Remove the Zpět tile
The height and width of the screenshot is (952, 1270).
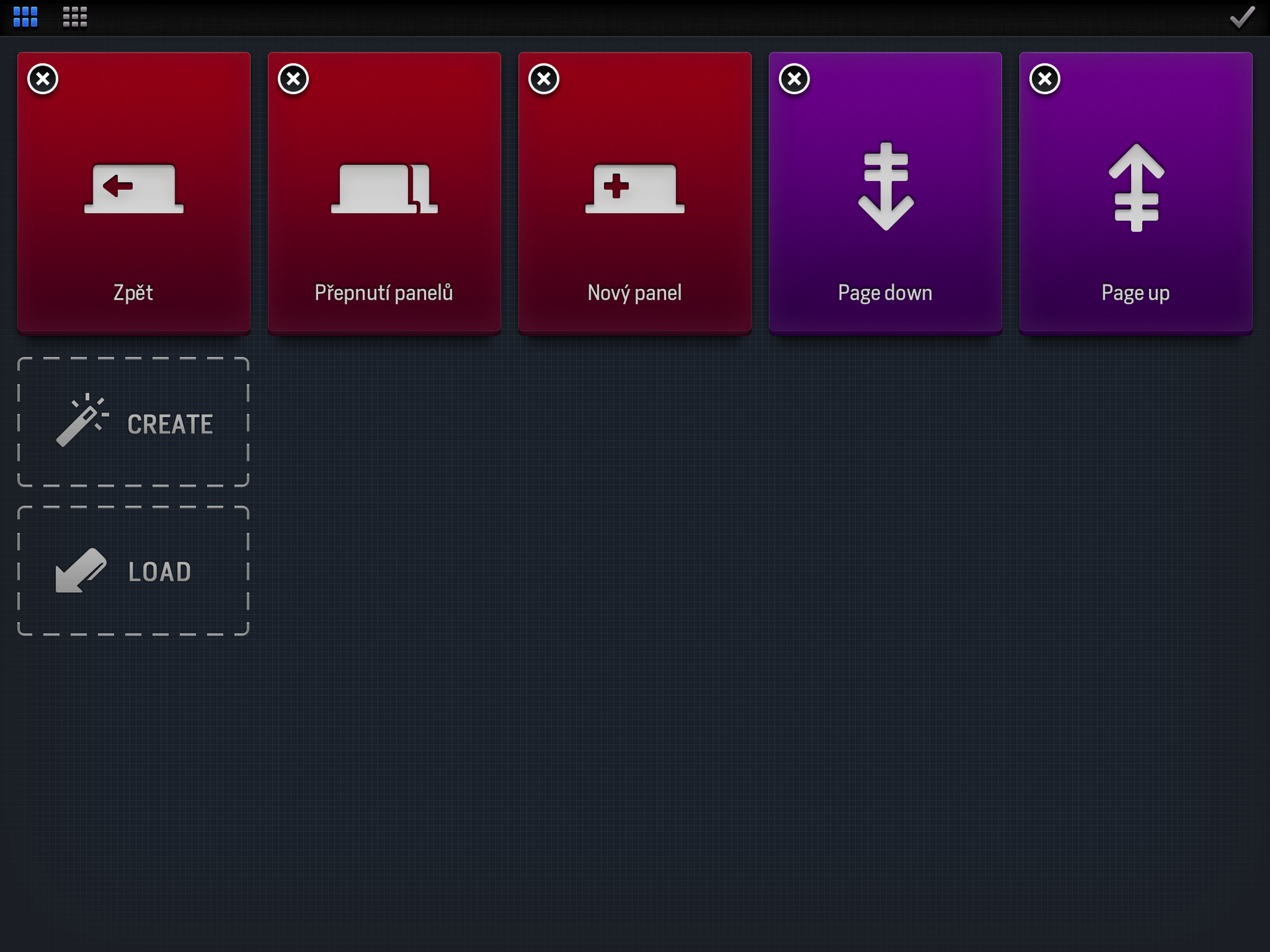click(x=42, y=79)
